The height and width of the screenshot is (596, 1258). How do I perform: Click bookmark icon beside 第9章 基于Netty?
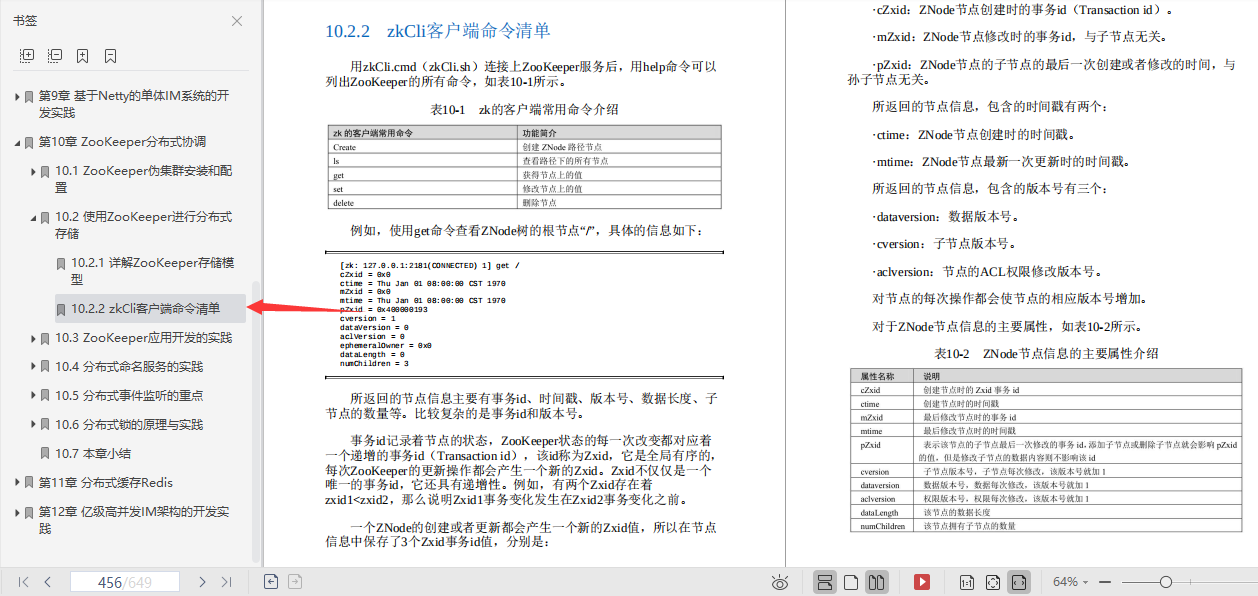coord(29,97)
